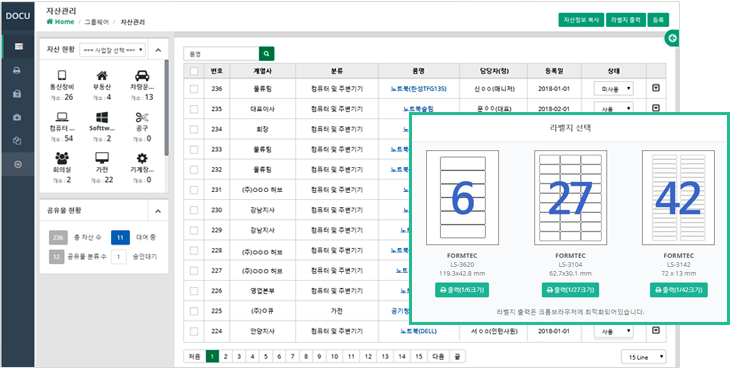730x369 pixels.
Task: Tick the checkbox for row 228
Action: pos(194,250)
